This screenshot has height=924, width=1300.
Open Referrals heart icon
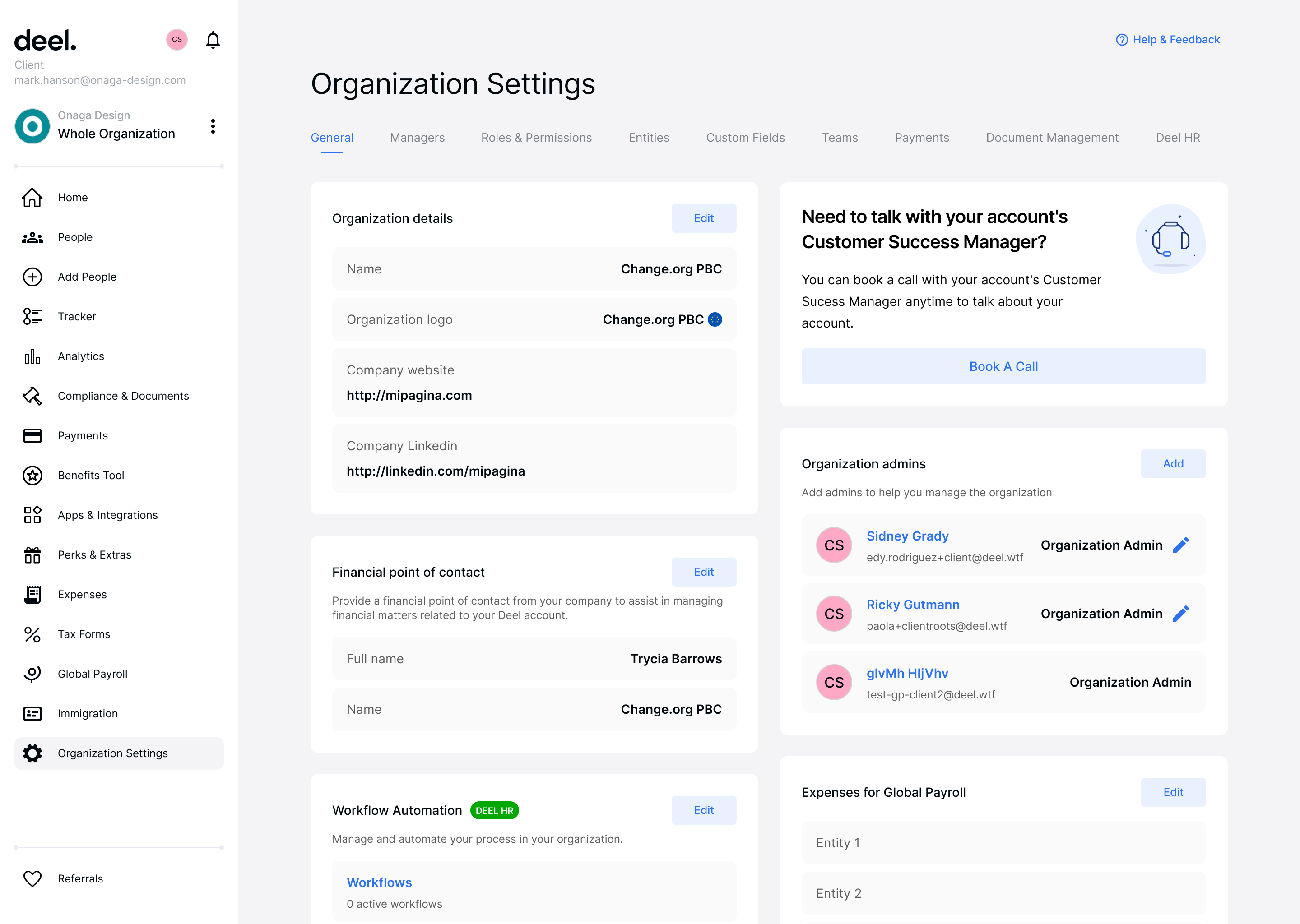32,878
